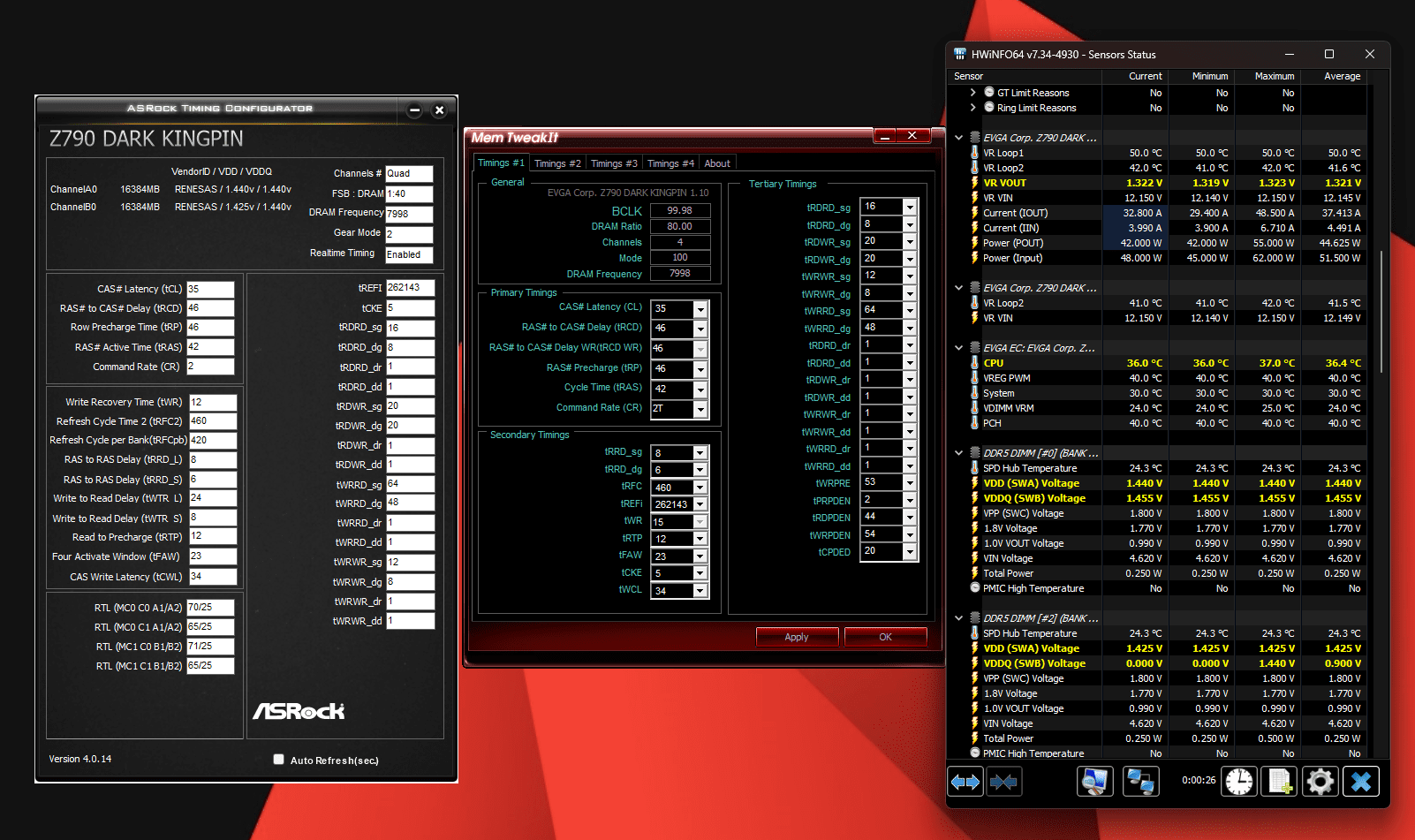This screenshot has height=840, width=1415.
Task: Click the Apply button in Mem TweakIt
Action: coord(797,637)
